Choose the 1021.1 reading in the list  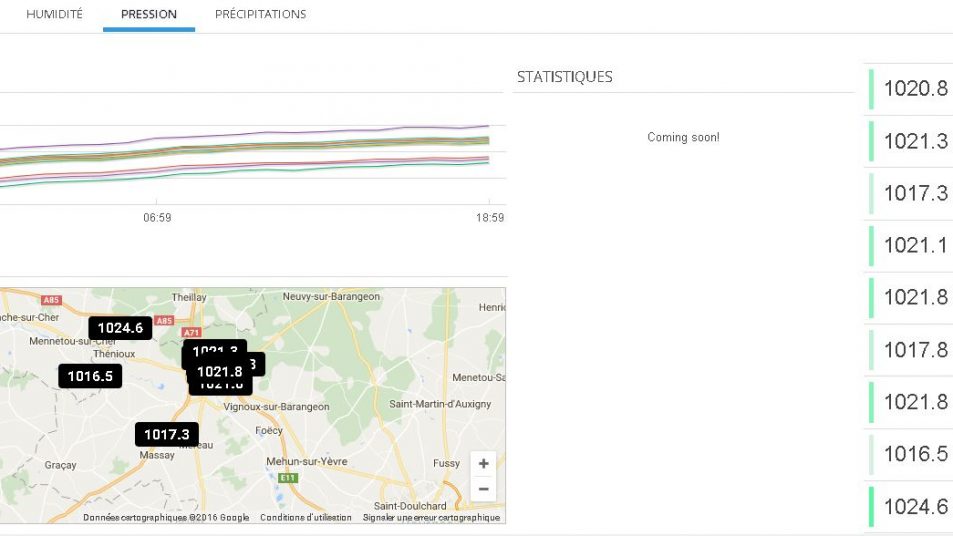[x=915, y=245]
